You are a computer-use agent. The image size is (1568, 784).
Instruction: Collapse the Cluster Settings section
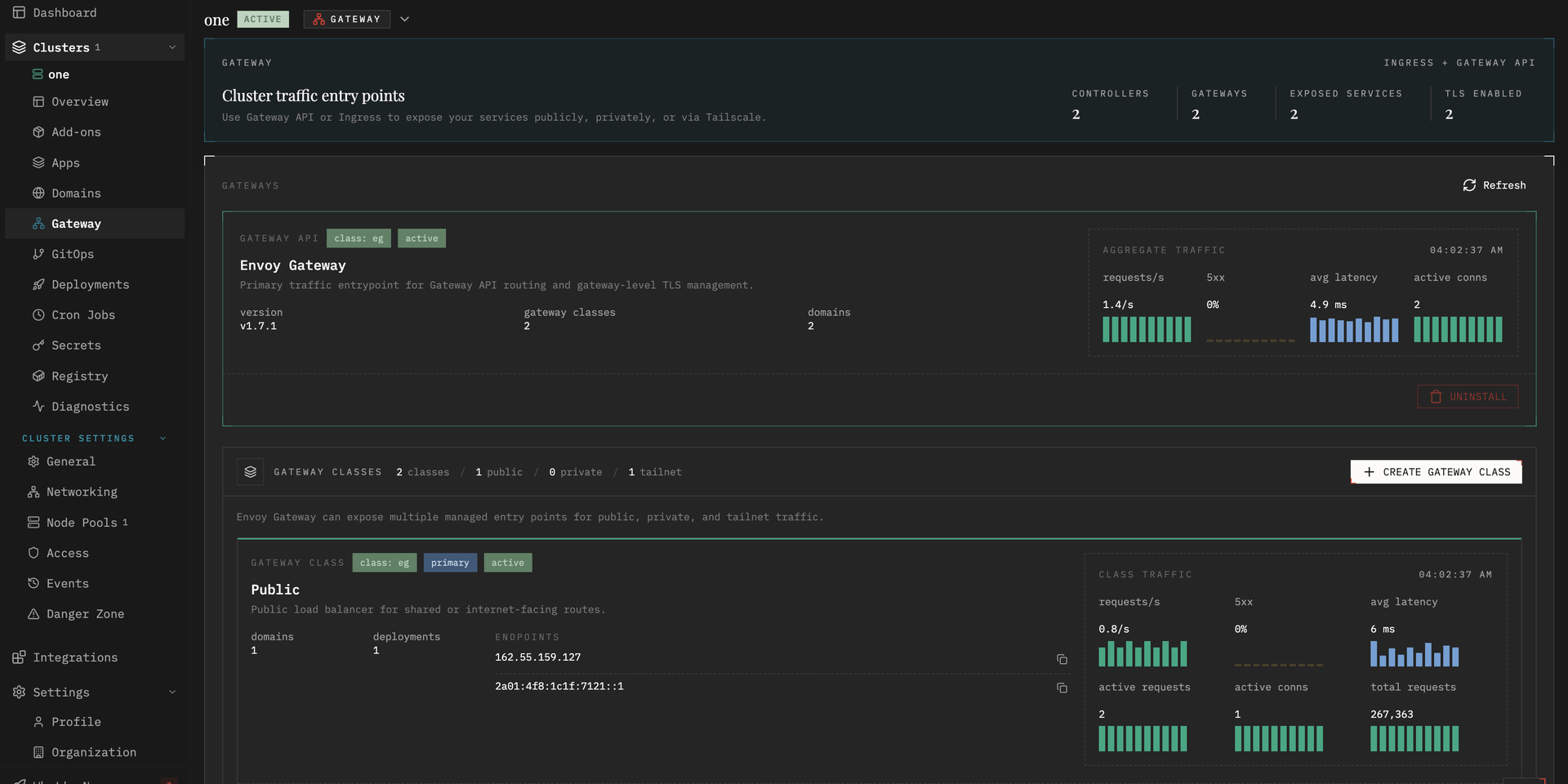point(163,439)
